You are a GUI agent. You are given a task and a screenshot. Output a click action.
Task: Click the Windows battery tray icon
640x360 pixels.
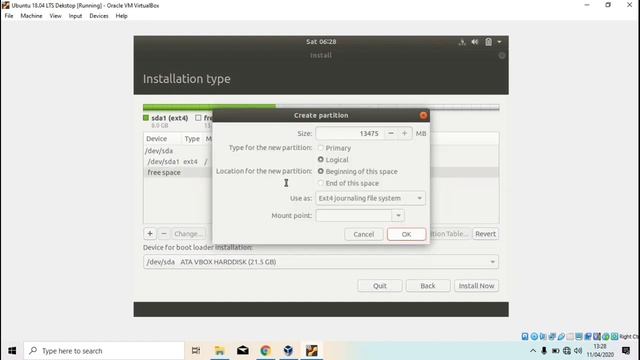(556, 351)
